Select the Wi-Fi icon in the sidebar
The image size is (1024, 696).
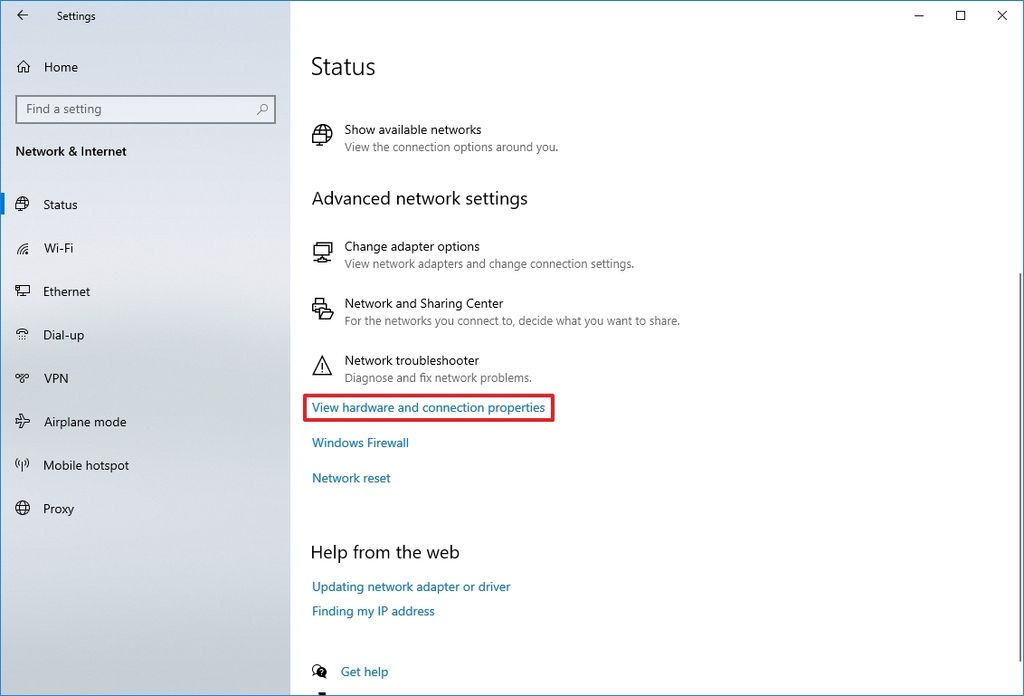(x=22, y=248)
